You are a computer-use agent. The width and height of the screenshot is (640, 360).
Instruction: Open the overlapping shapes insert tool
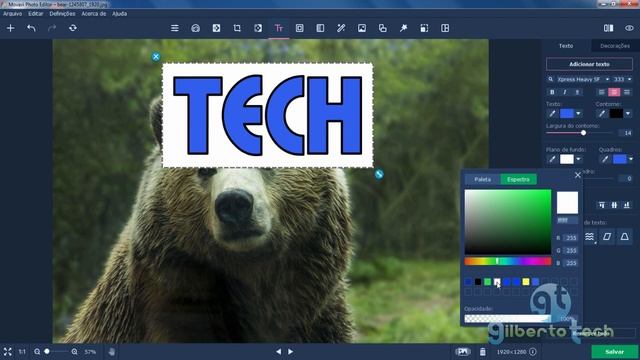[x=382, y=28]
